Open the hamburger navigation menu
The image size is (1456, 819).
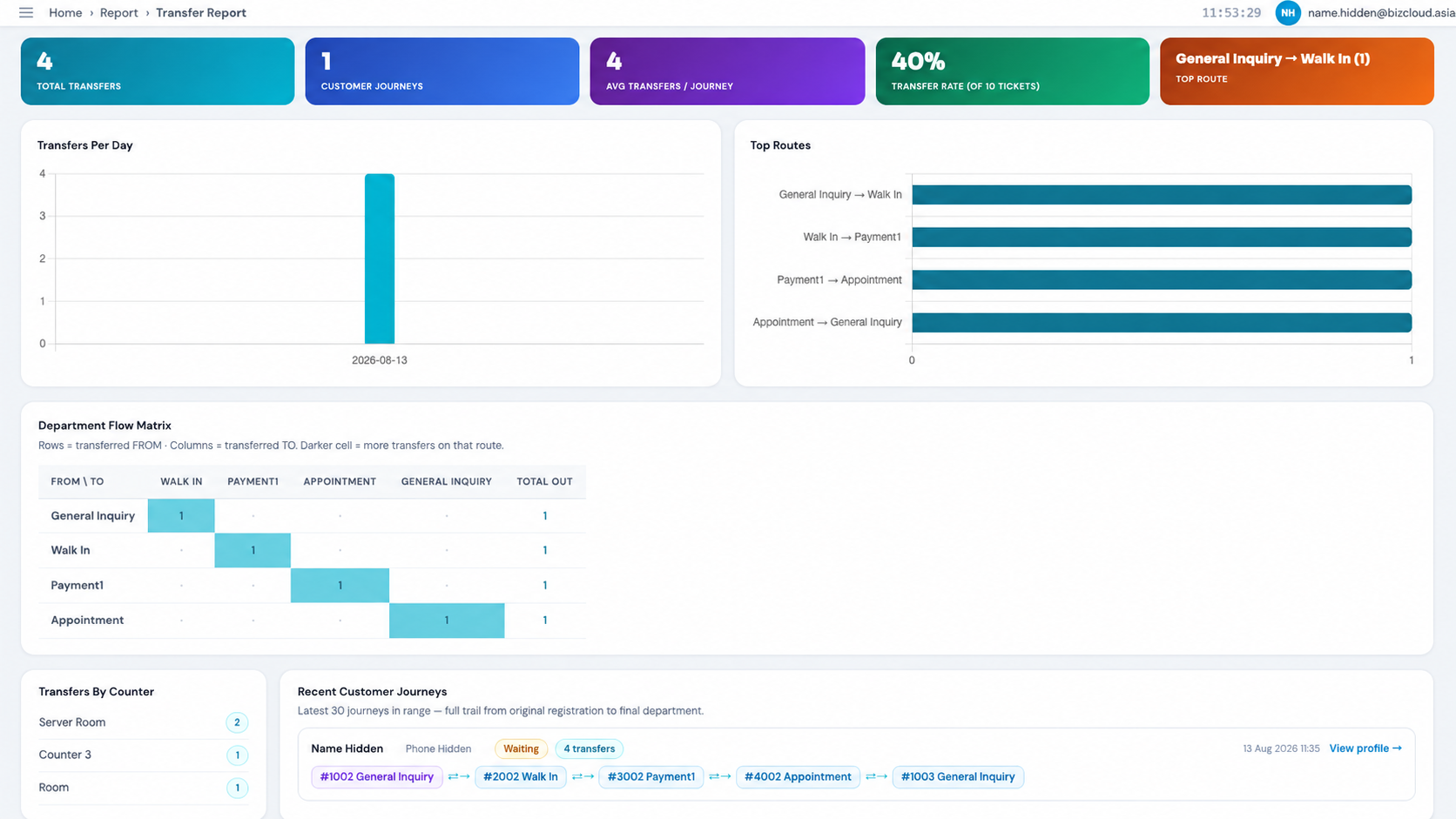pyautogui.click(x=26, y=12)
